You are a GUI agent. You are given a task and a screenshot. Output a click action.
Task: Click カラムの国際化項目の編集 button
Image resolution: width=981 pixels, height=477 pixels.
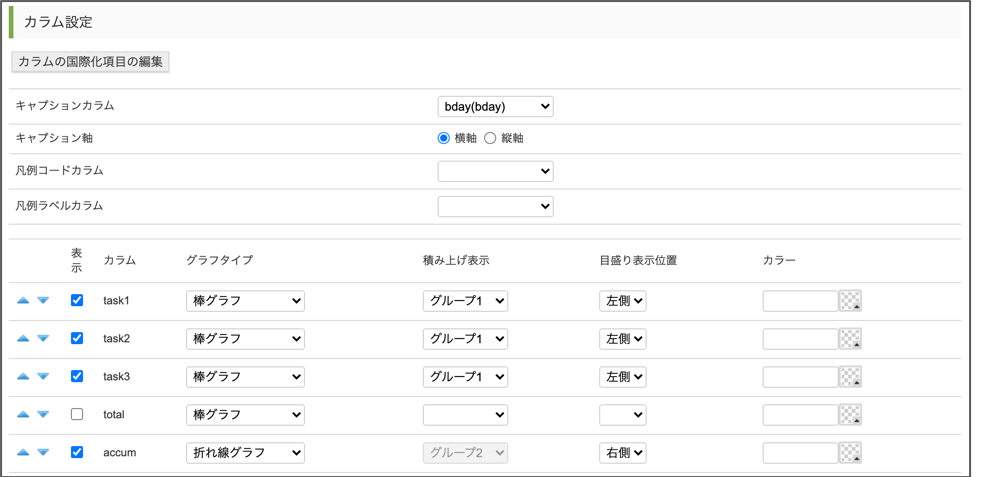91,62
